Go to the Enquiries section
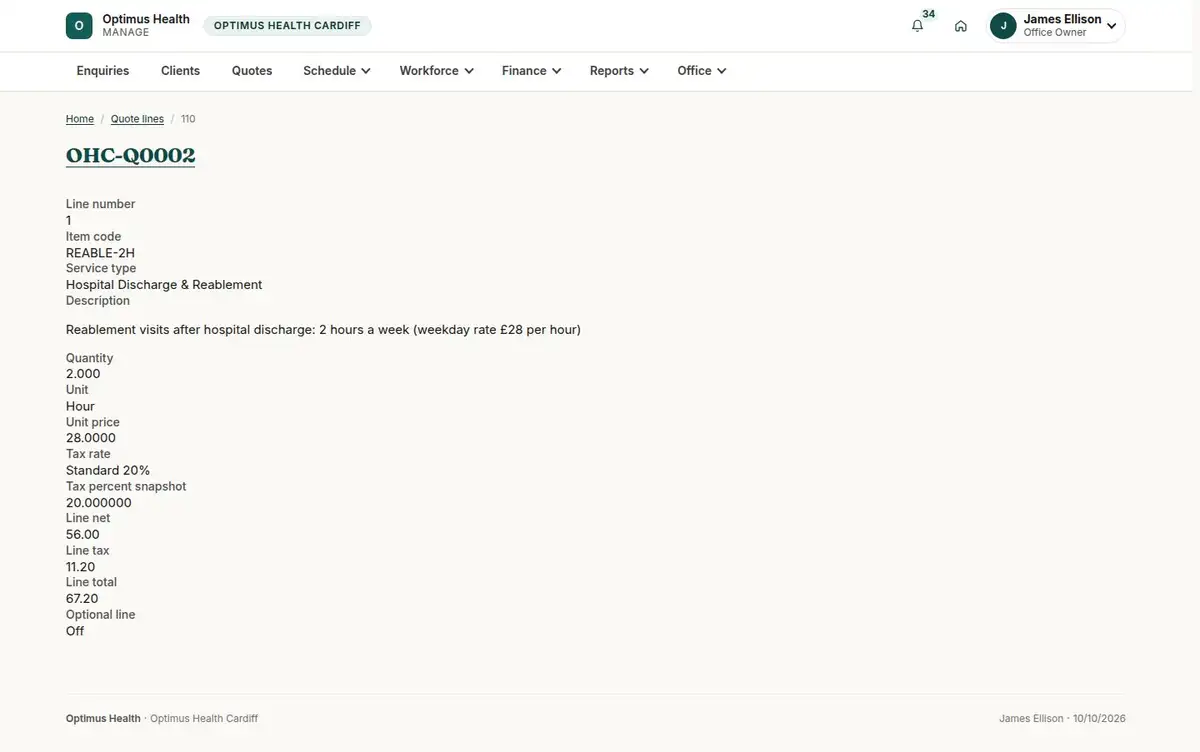1200x752 pixels. click(103, 71)
